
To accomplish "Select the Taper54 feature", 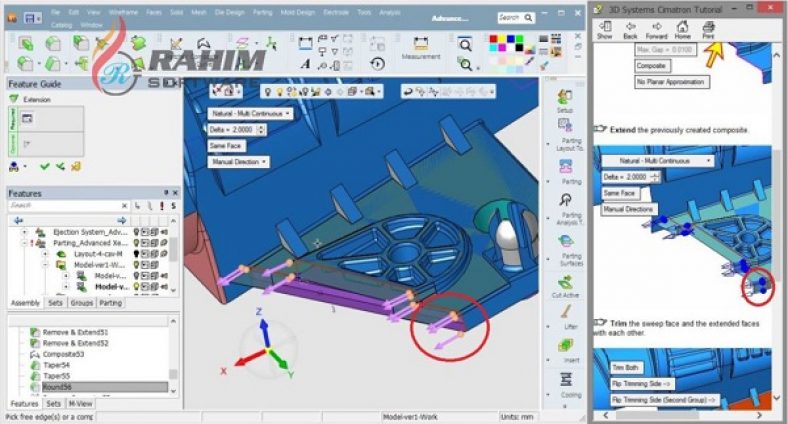I will (x=56, y=365).
